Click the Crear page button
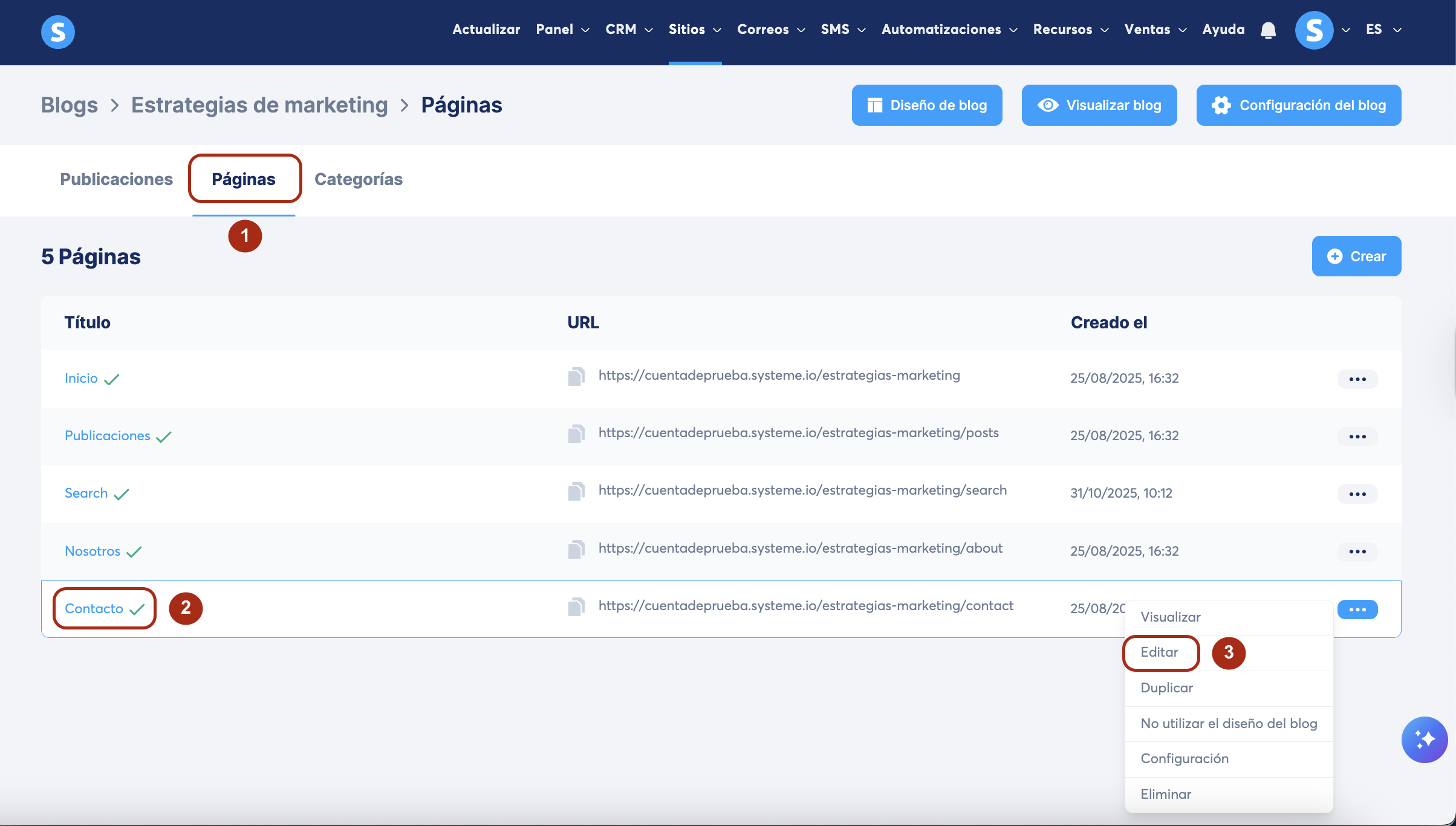The height and width of the screenshot is (826, 1456). click(x=1356, y=256)
